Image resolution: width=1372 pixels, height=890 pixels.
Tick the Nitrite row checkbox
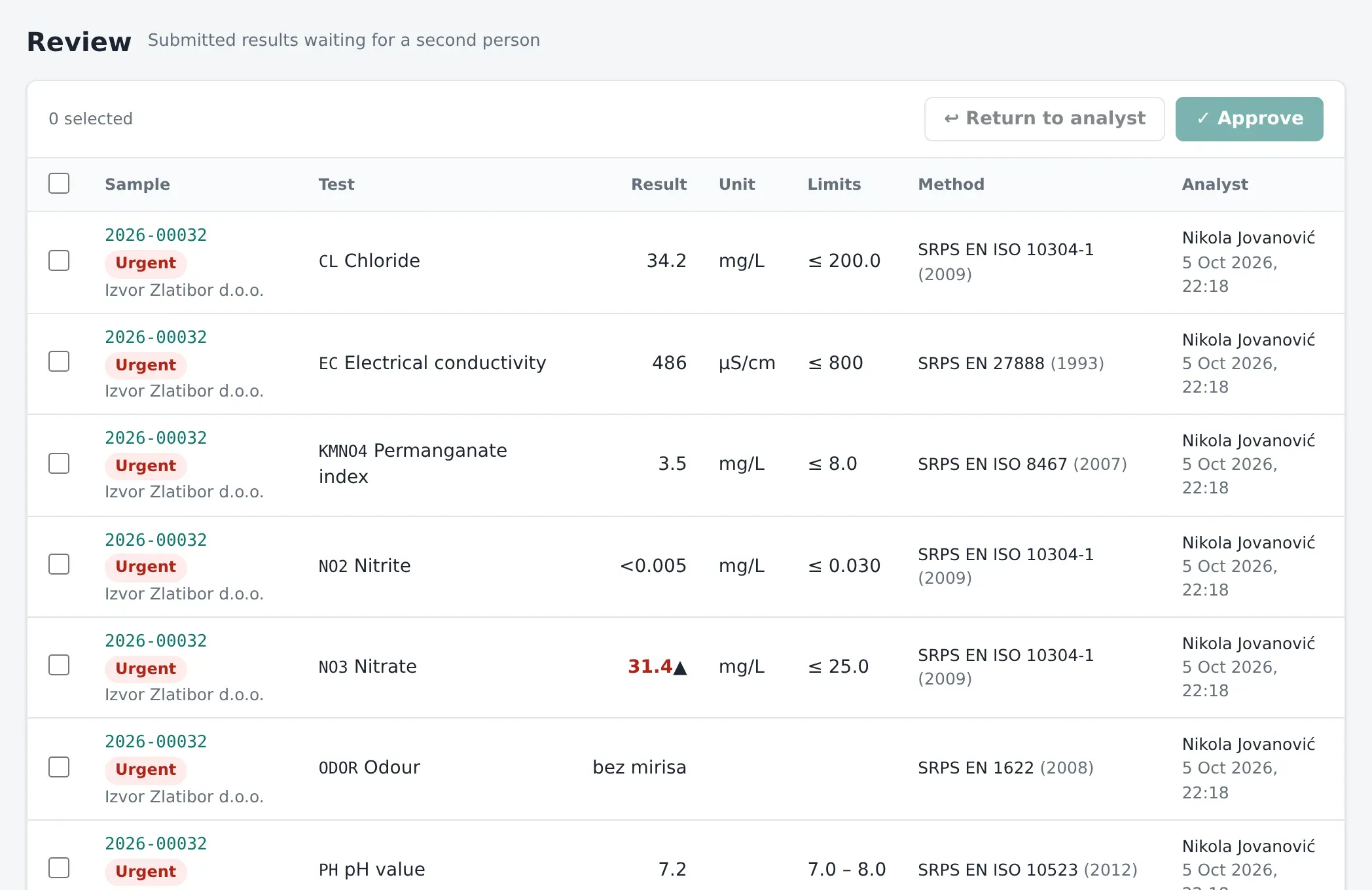tap(59, 564)
